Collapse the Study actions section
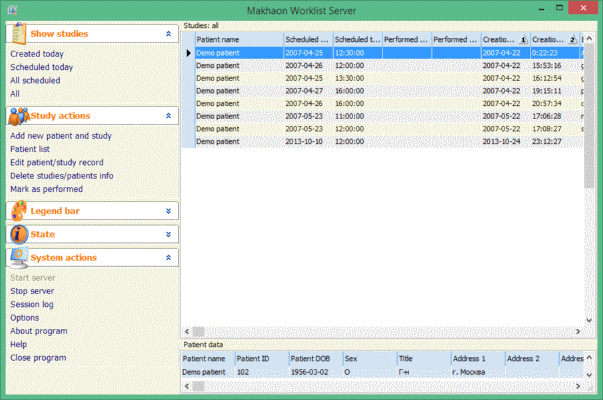The width and height of the screenshot is (603, 400). coord(168,116)
